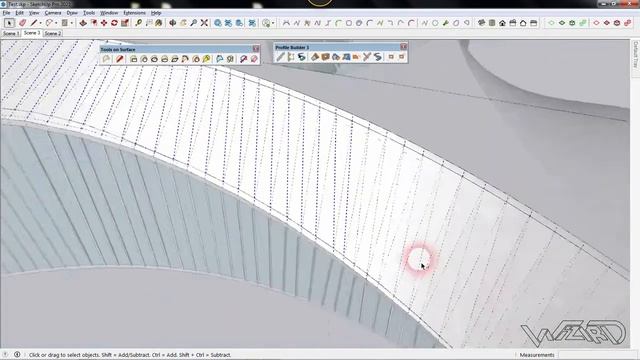This screenshot has height=360, width=640.
Task: Choose the Text label tool
Action: (149, 23)
